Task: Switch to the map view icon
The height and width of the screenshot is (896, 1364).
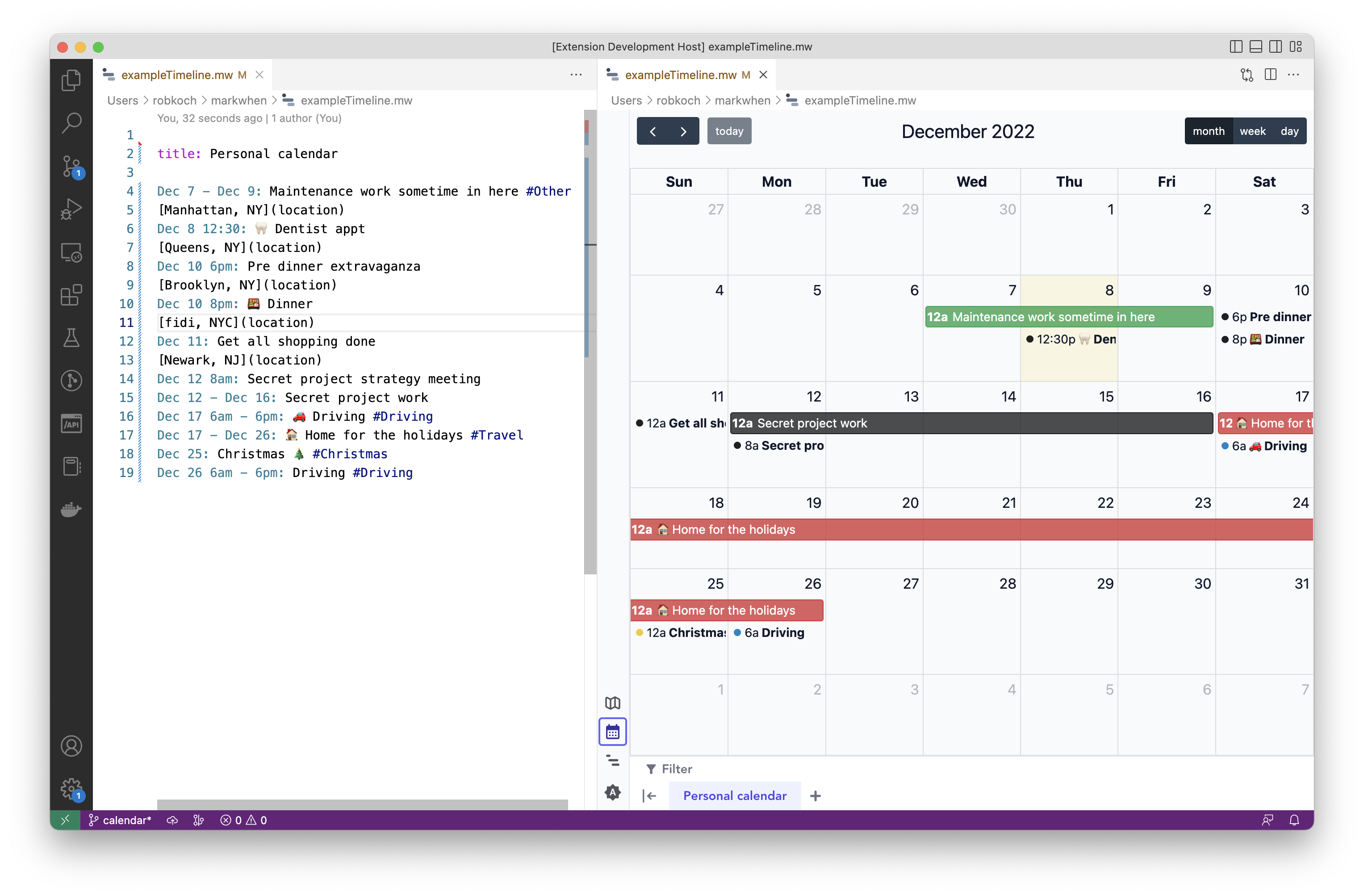Action: (x=613, y=703)
